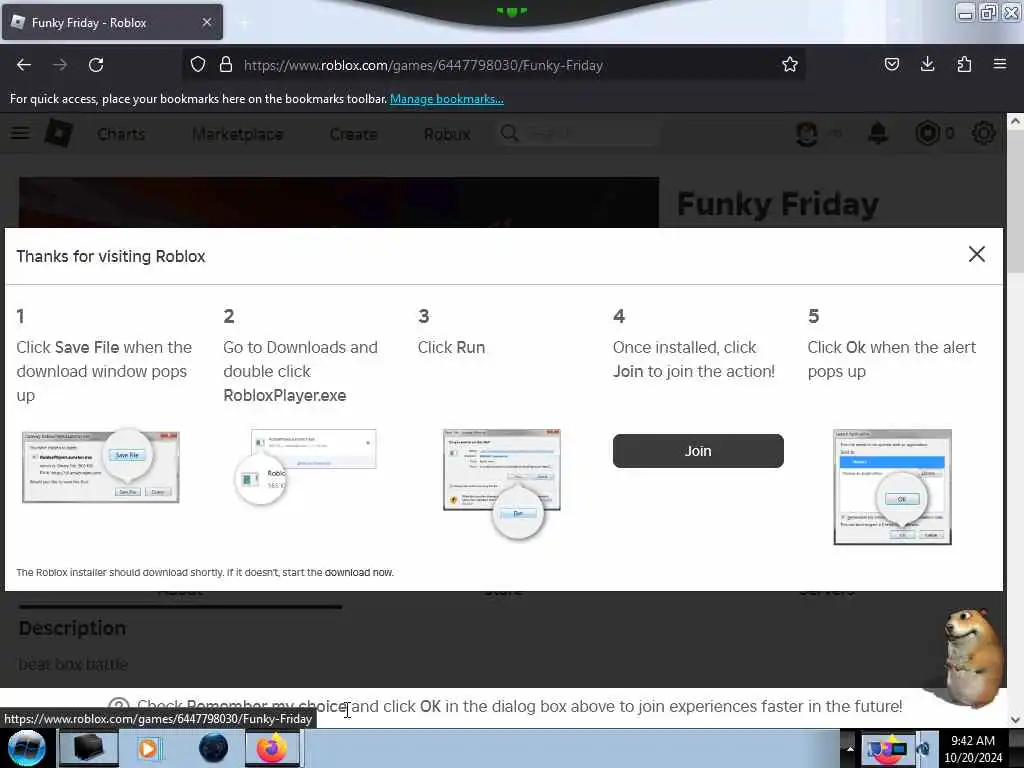Image resolution: width=1024 pixels, height=768 pixels.
Task: Click the Funky Friday game title
Action: (x=777, y=204)
